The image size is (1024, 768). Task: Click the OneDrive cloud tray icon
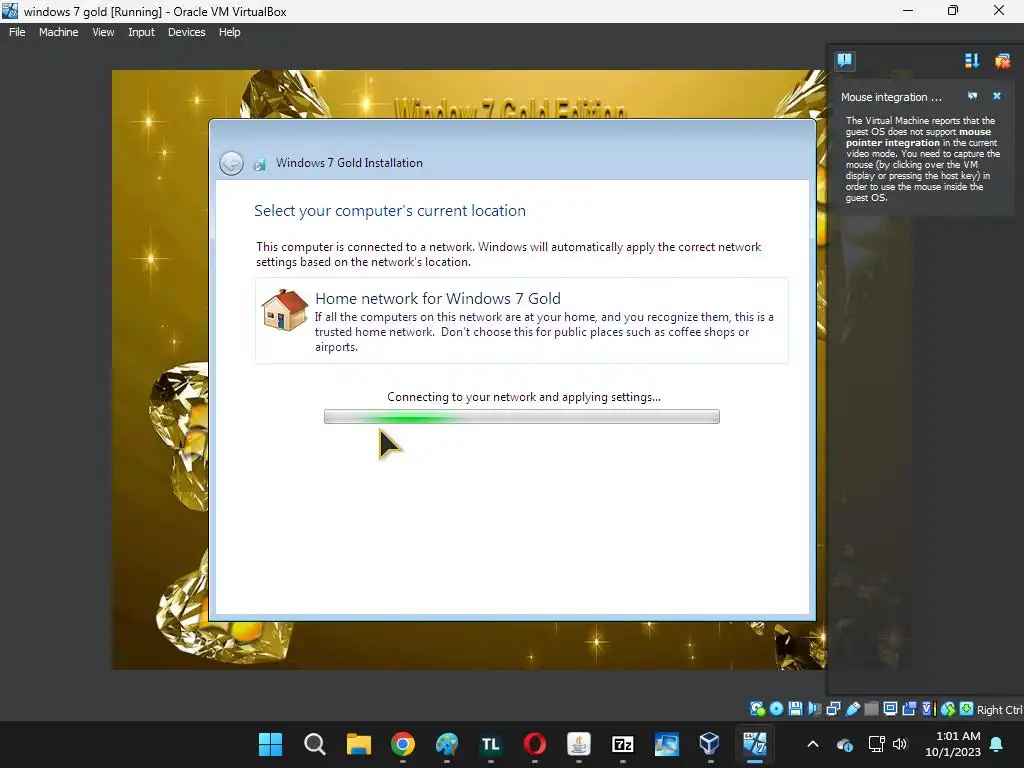(844, 744)
